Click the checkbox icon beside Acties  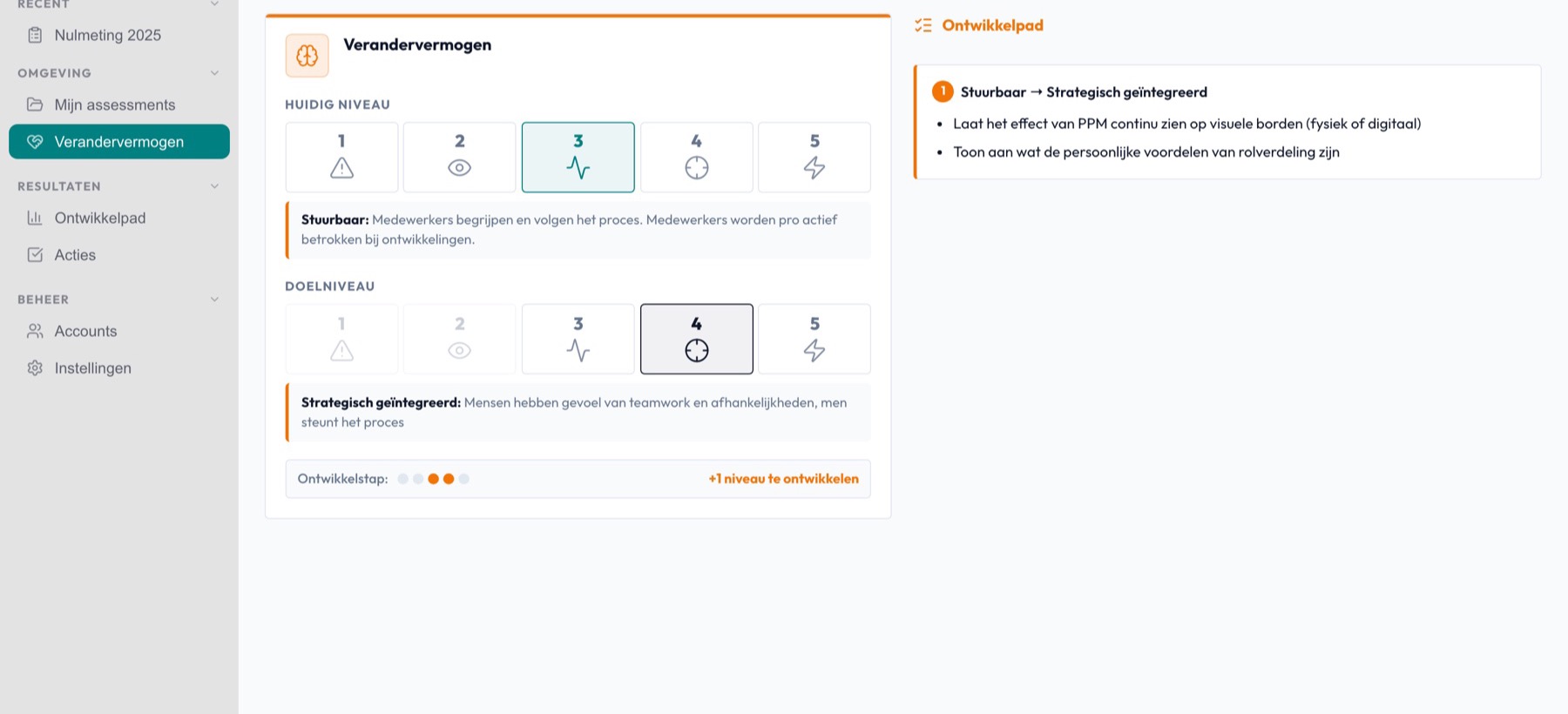[35, 255]
